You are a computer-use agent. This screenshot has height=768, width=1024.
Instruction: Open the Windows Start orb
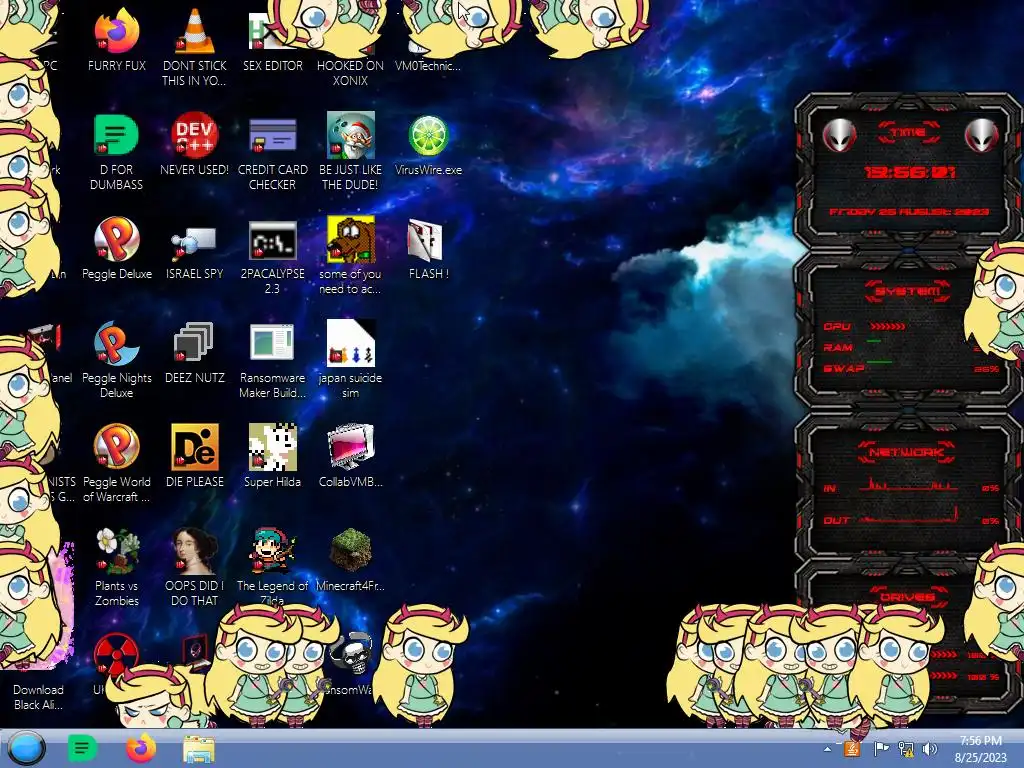click(x=26, y=748)
